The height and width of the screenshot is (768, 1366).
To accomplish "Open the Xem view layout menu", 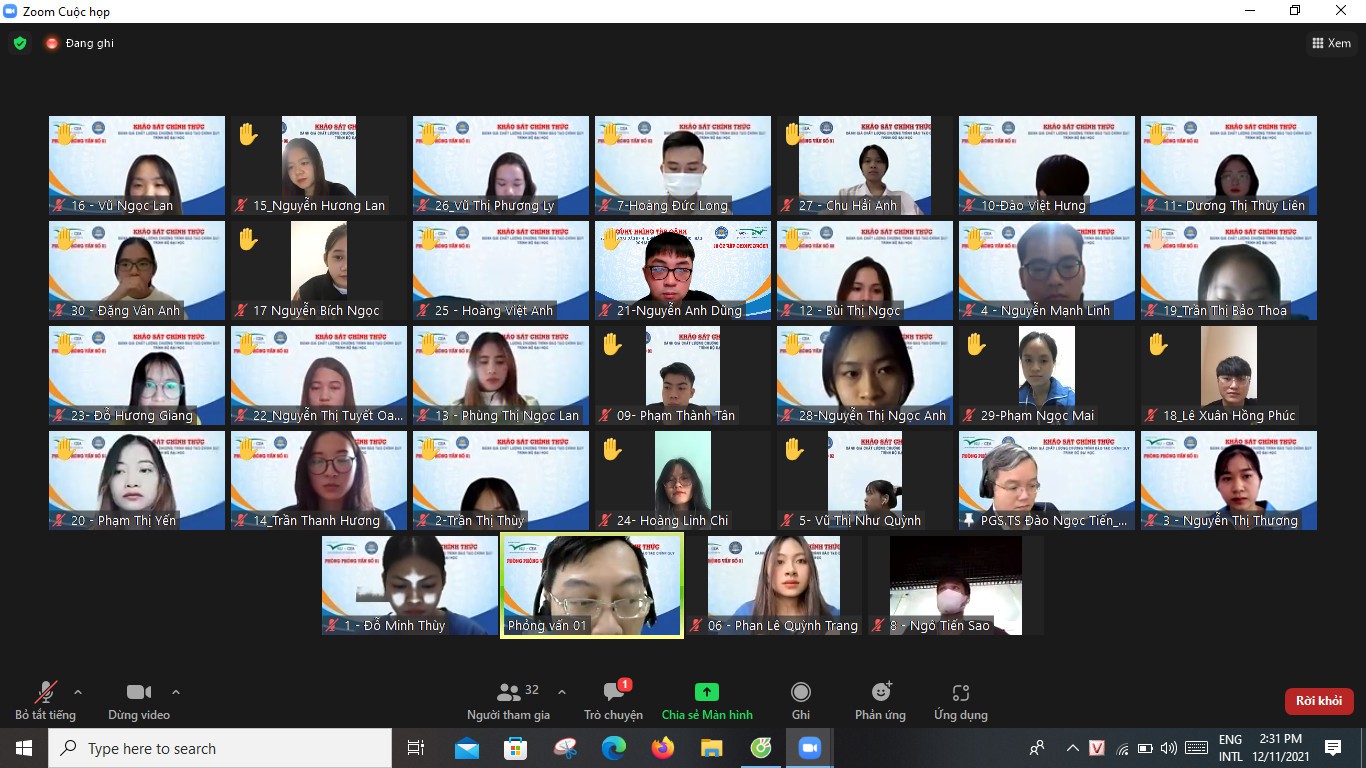I will (x=1331, y=43).
